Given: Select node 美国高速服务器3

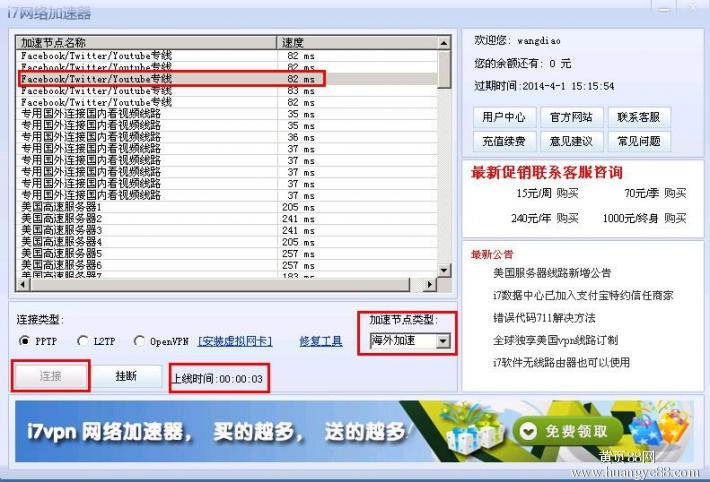Looking at the screenshot, I should [x=227, y=231].
